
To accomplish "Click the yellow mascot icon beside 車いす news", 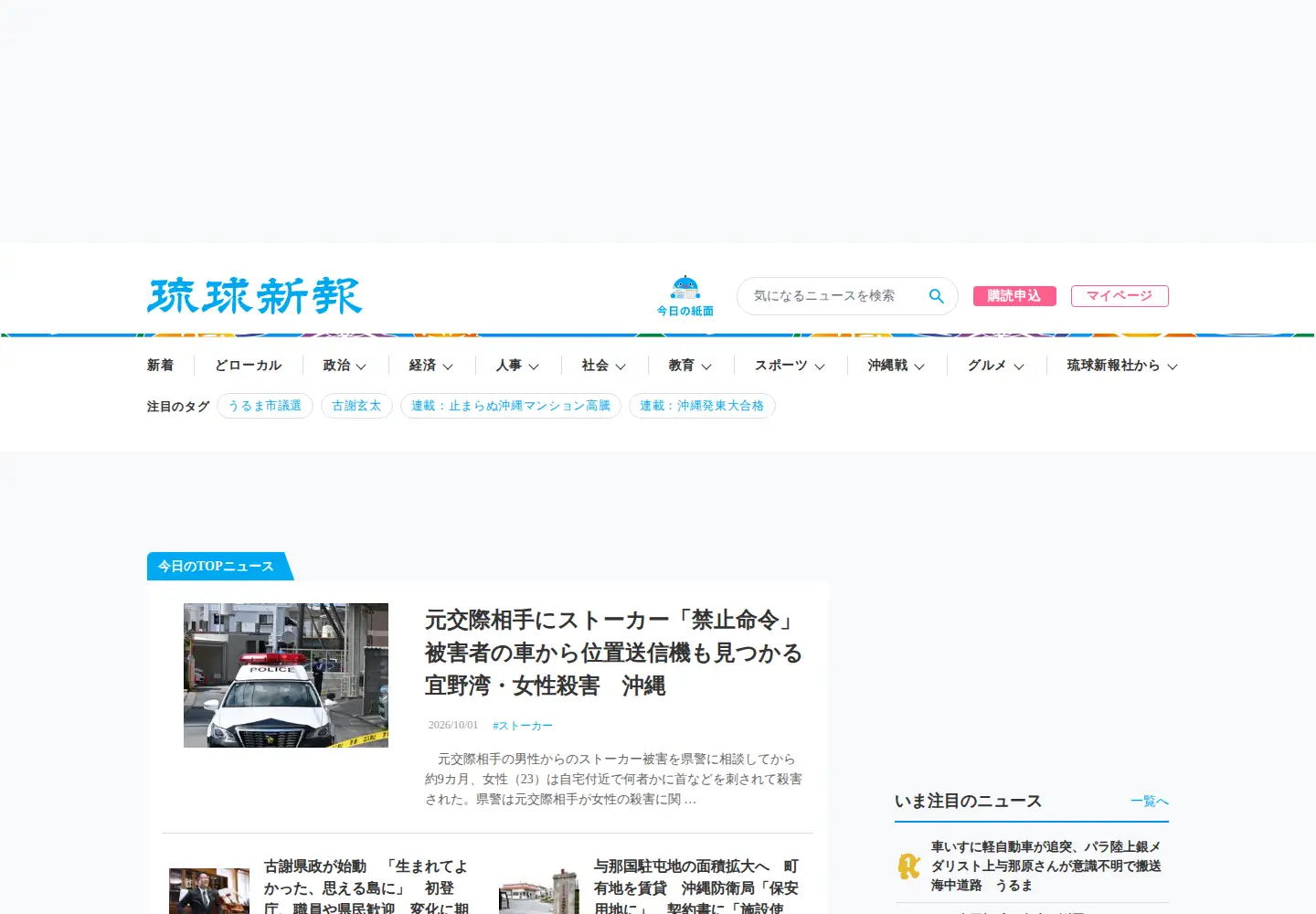I will 909,866.
